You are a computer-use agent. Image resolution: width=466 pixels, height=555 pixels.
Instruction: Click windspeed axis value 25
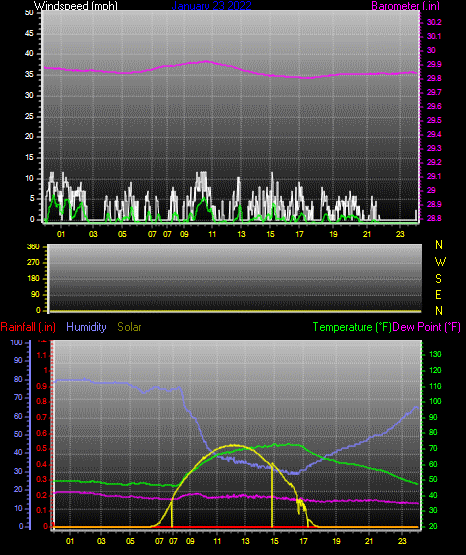[29, 116]
